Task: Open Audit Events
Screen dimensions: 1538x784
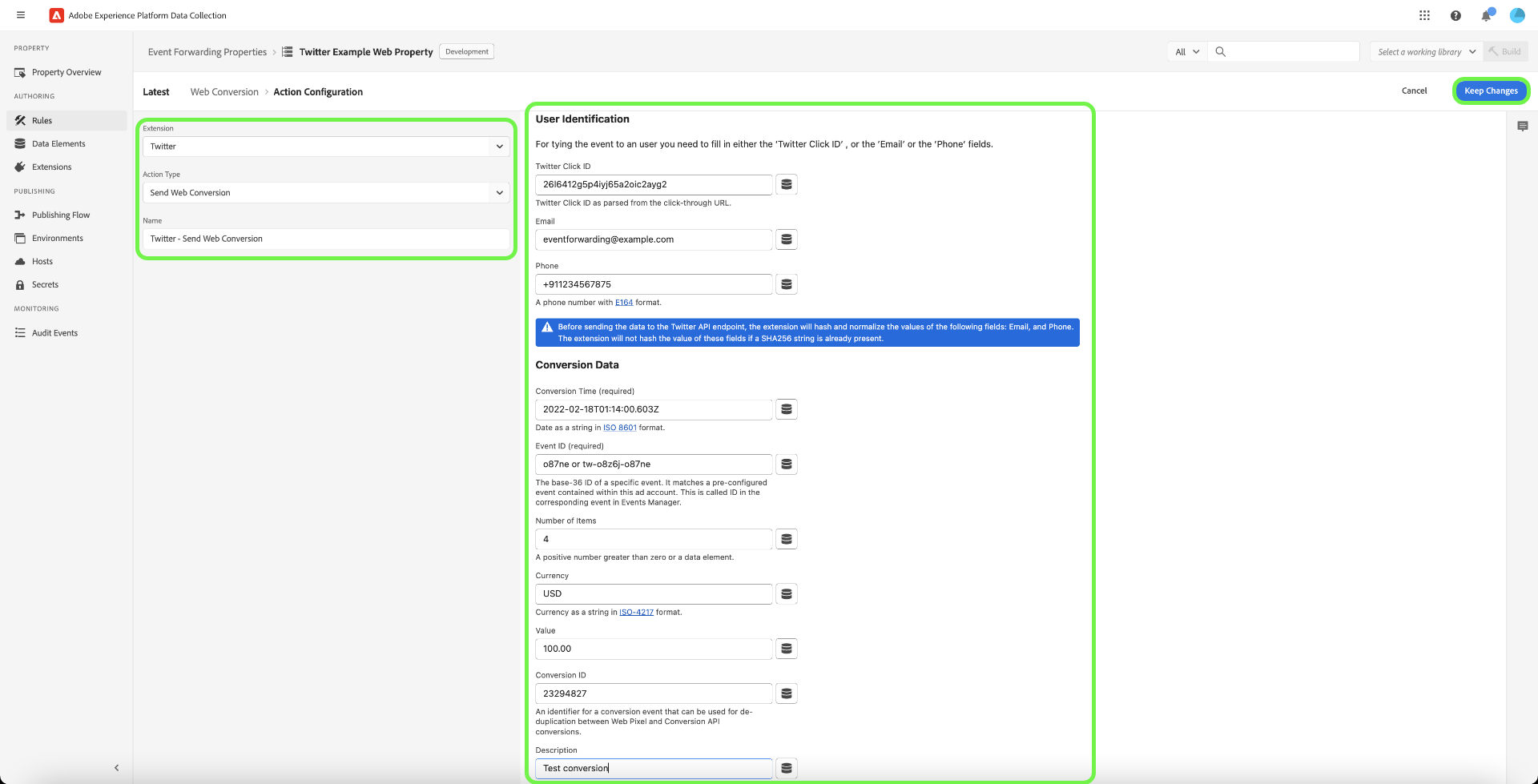Action: pos(66,333)
